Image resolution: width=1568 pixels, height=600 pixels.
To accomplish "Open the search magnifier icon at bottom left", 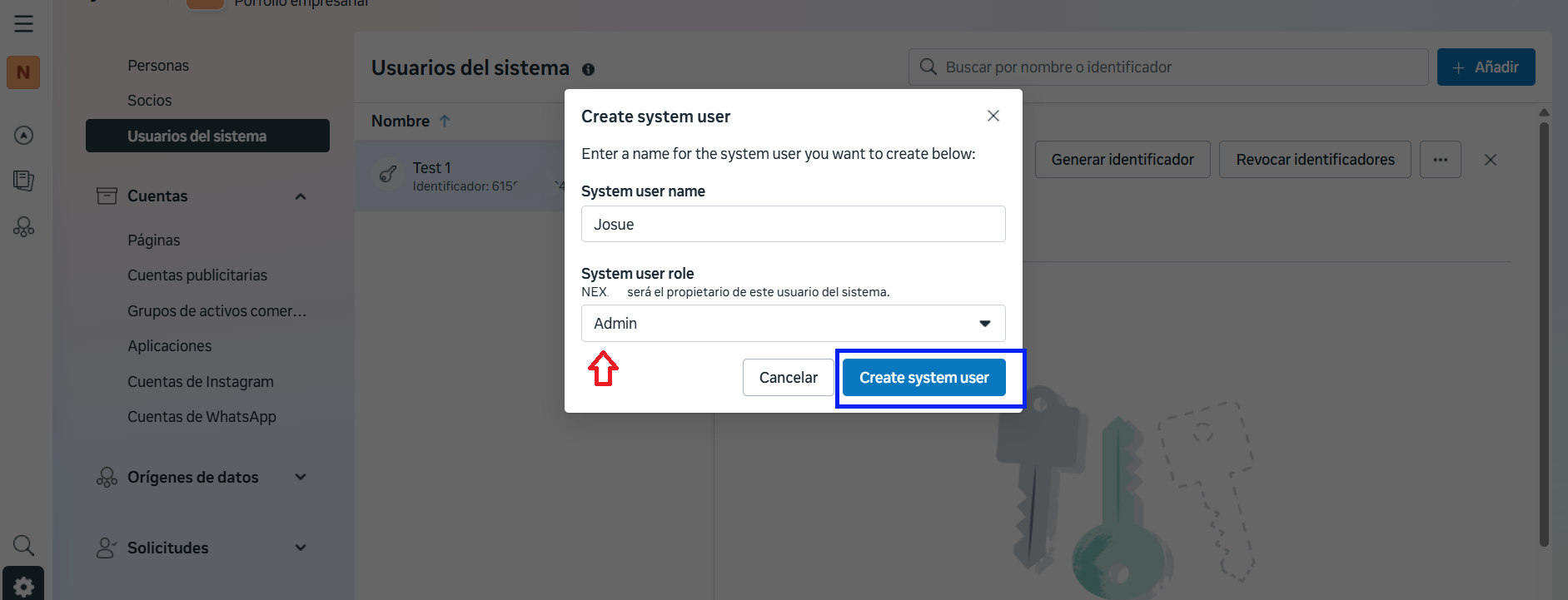I will [x=23, y=545].
